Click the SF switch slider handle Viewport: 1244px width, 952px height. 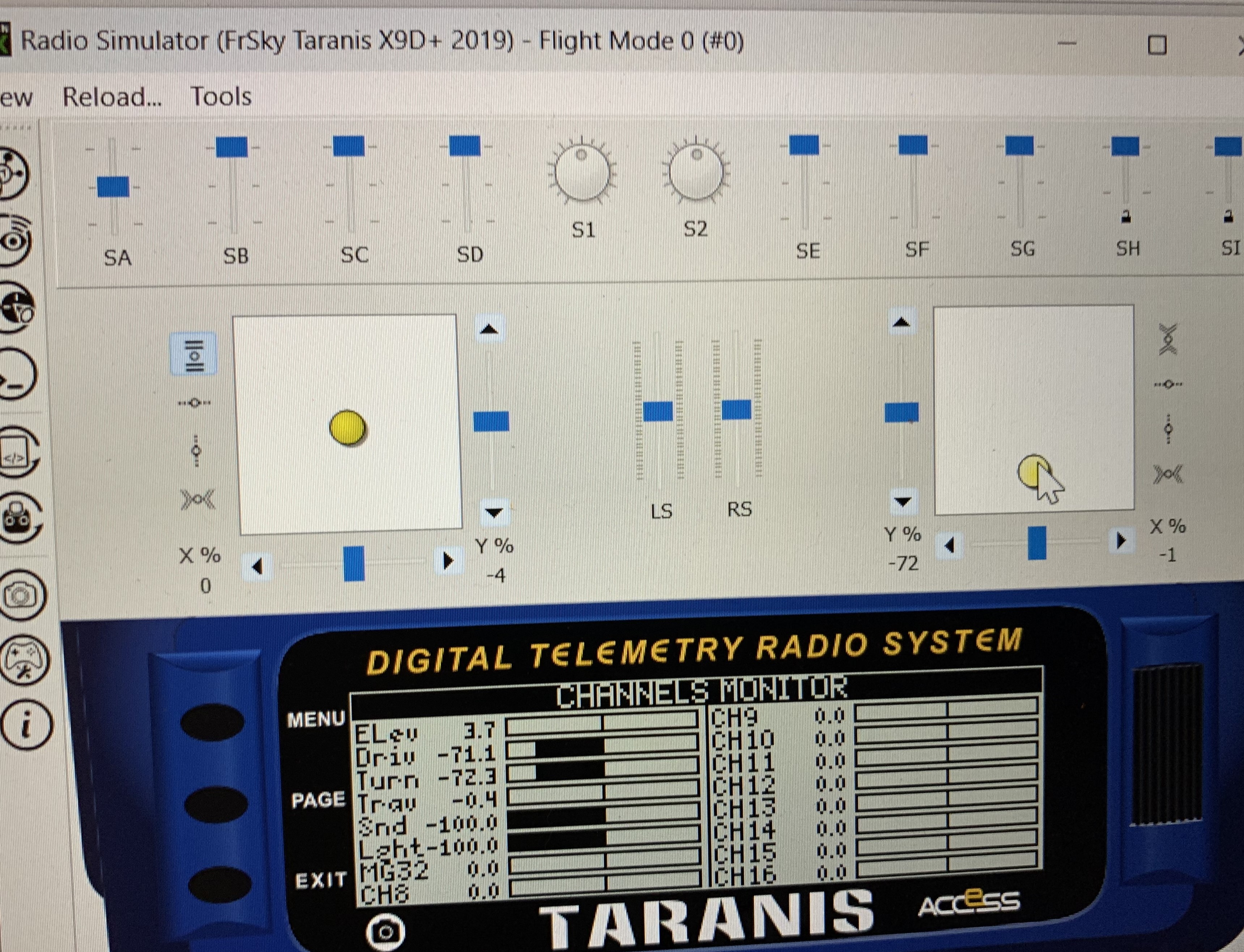tap(913, 145)
